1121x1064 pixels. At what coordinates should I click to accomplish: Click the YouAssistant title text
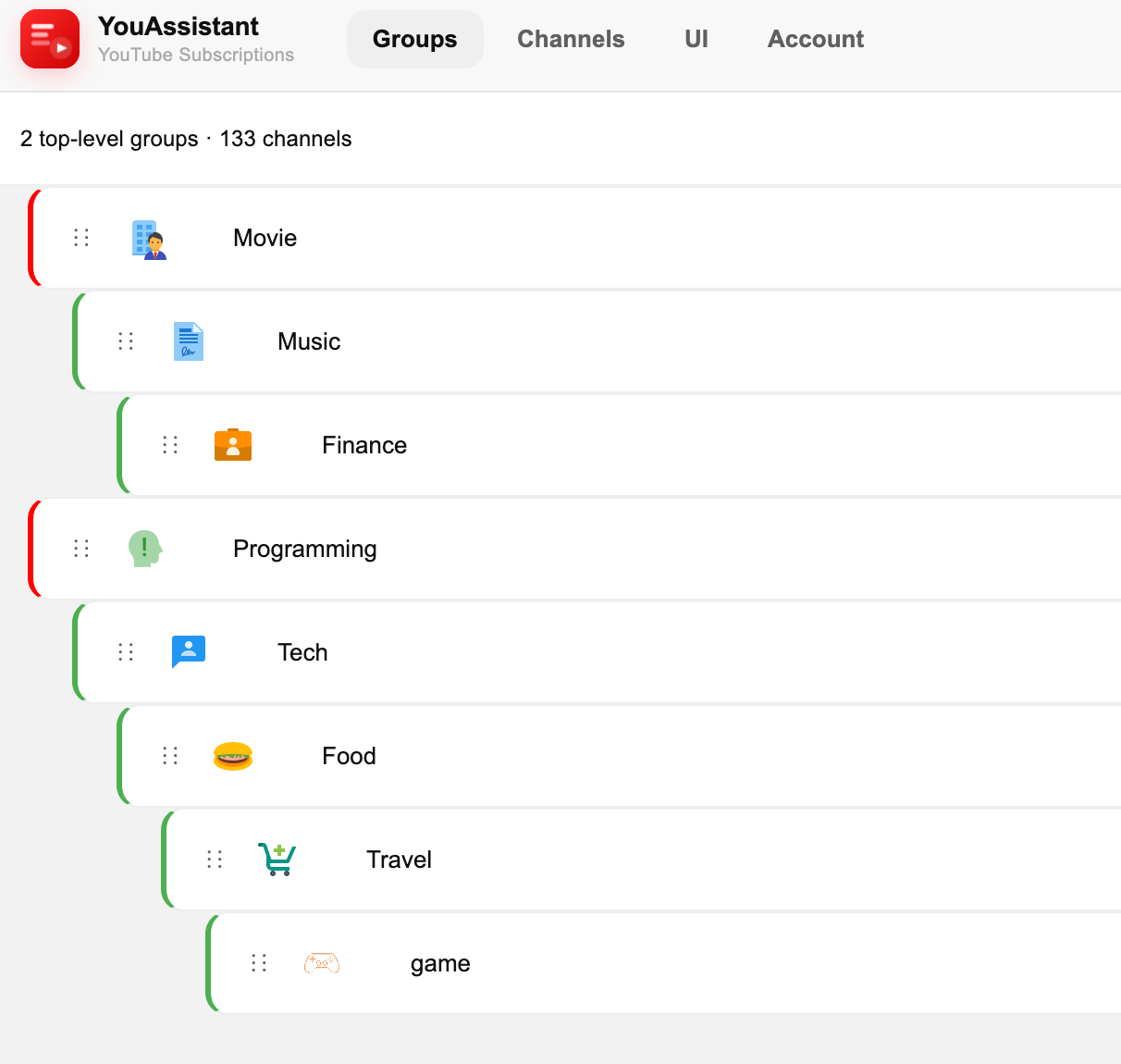point(179,26)
